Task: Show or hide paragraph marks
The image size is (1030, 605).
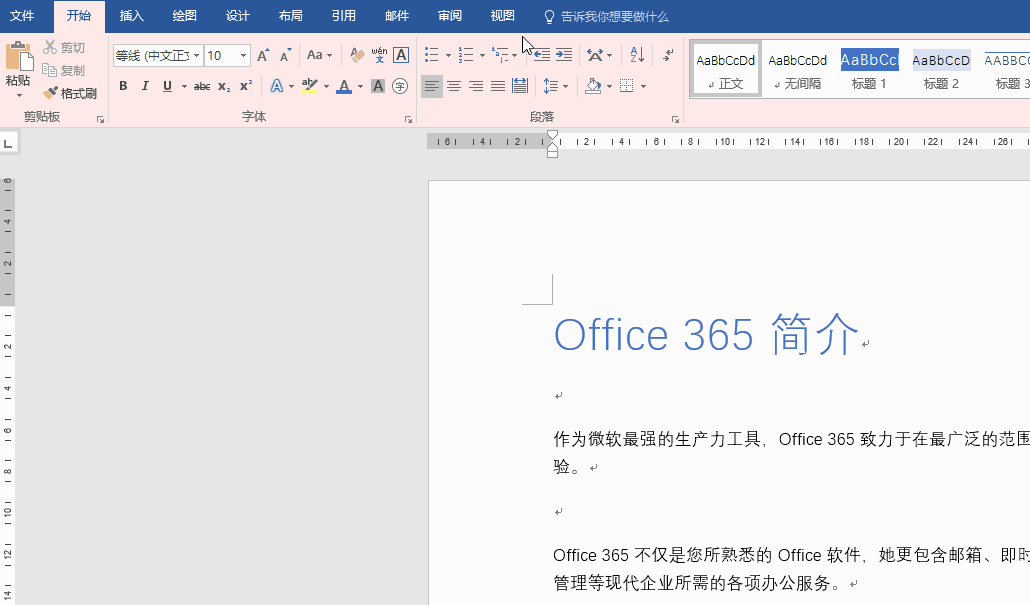Action: [x=668, y=55]
